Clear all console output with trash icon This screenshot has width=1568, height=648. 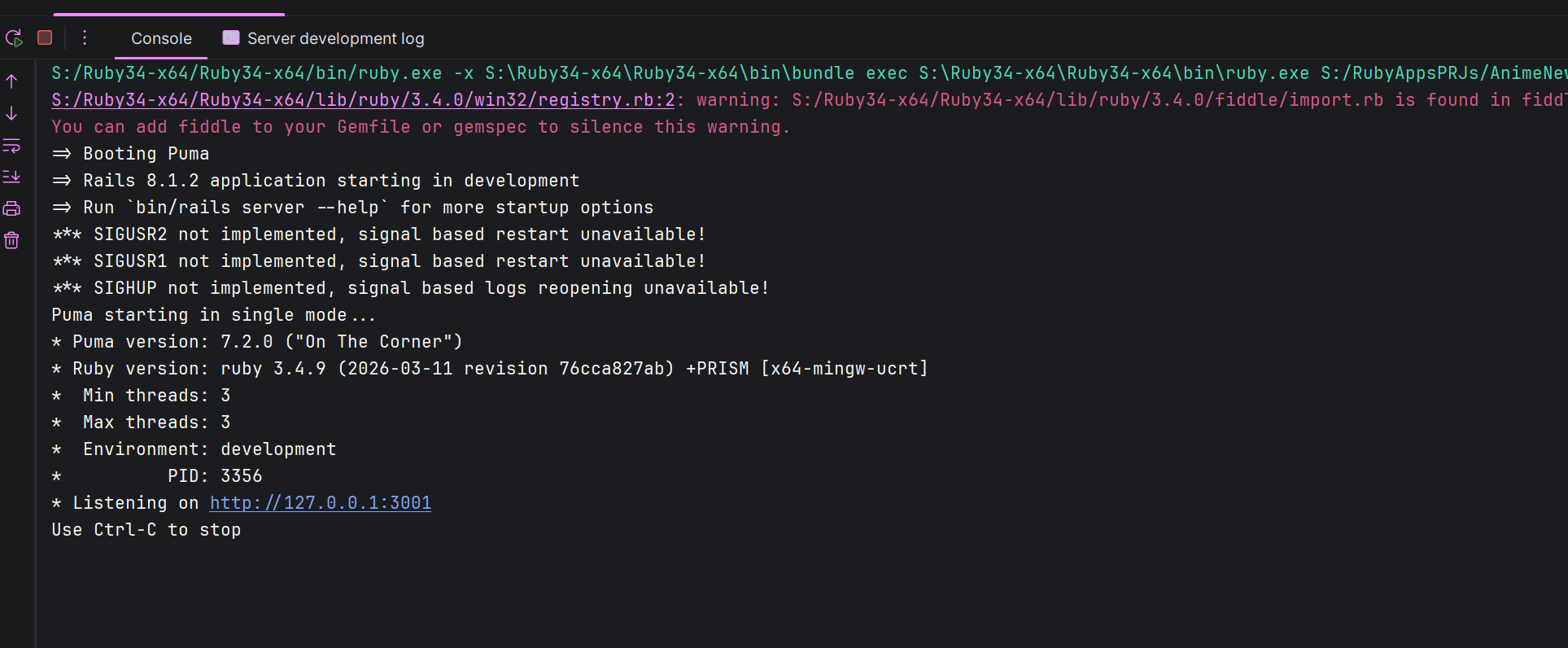(x=11, y=240)
